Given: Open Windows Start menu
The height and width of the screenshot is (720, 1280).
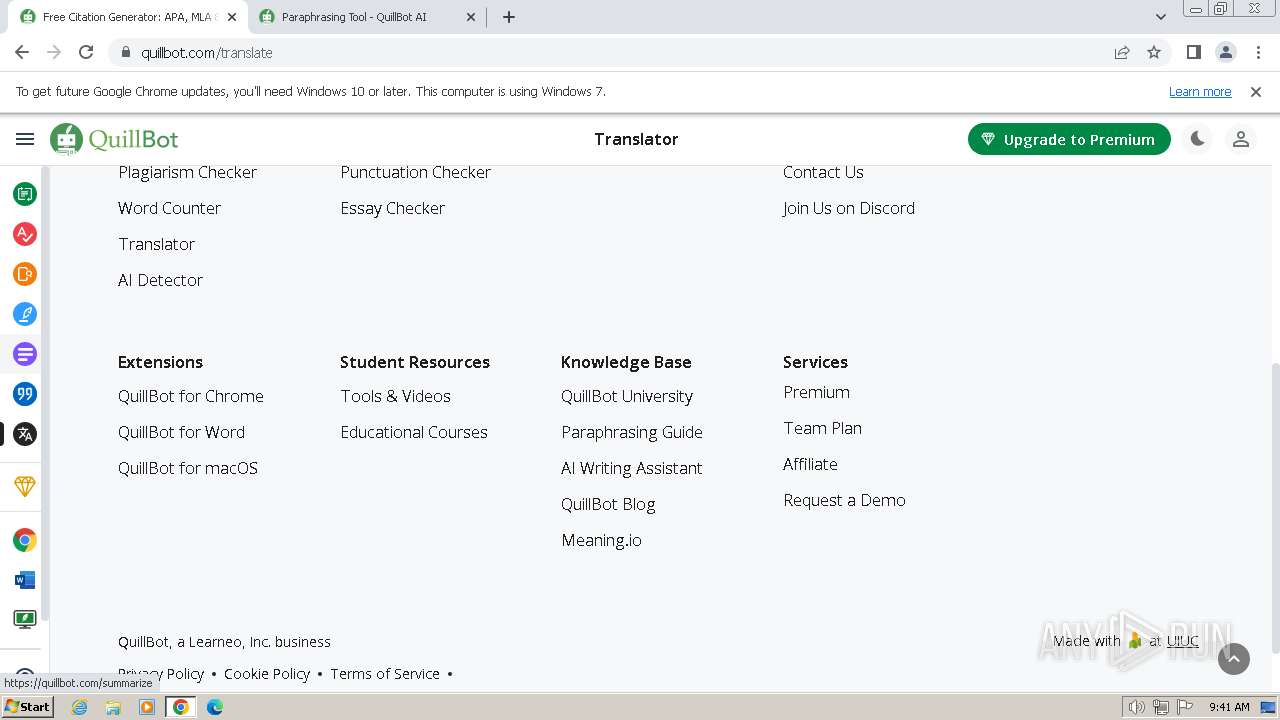Looking at the screenshot, I should 27,707.
